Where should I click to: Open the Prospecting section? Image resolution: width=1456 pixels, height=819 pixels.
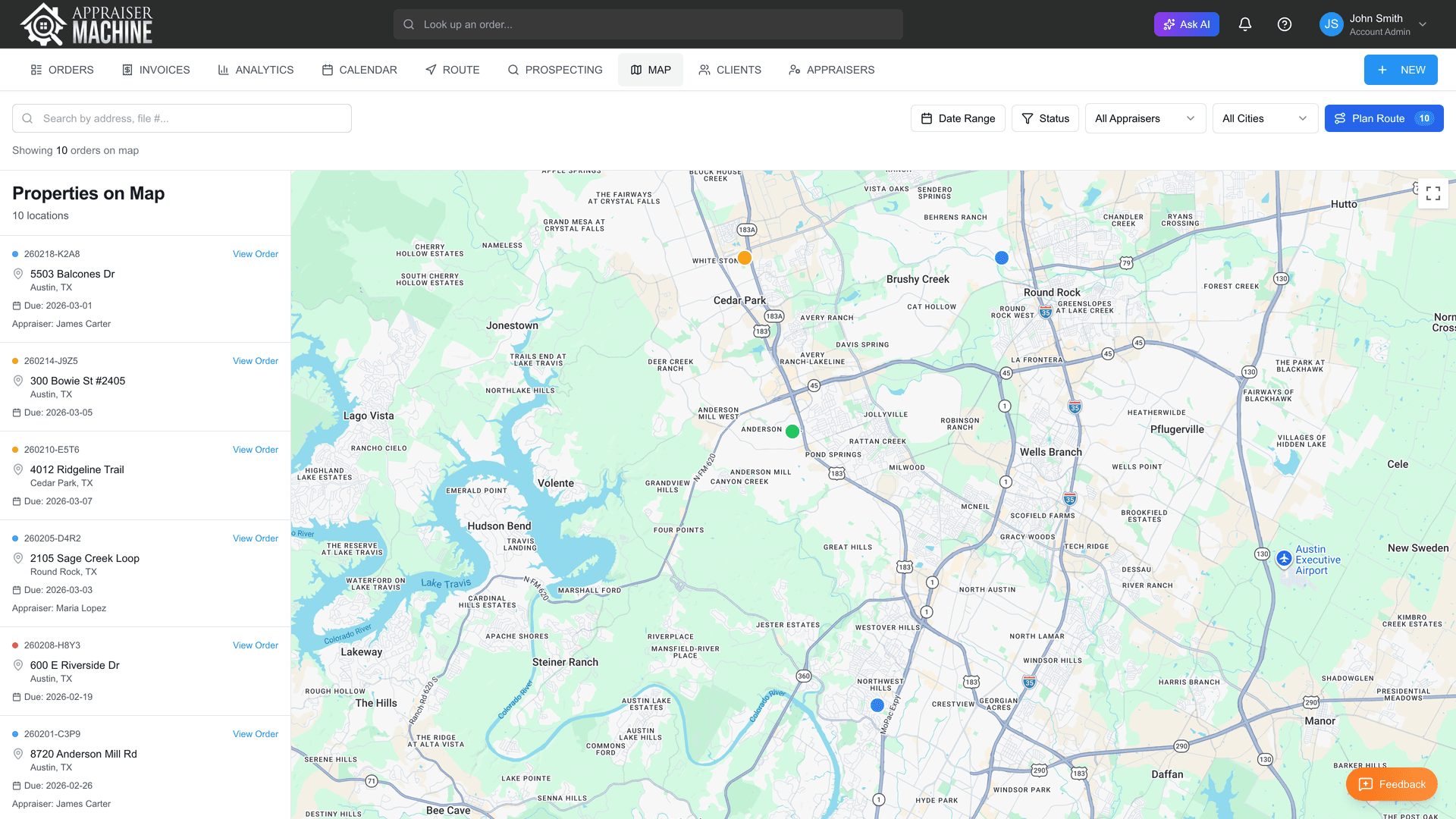(555, 69)
